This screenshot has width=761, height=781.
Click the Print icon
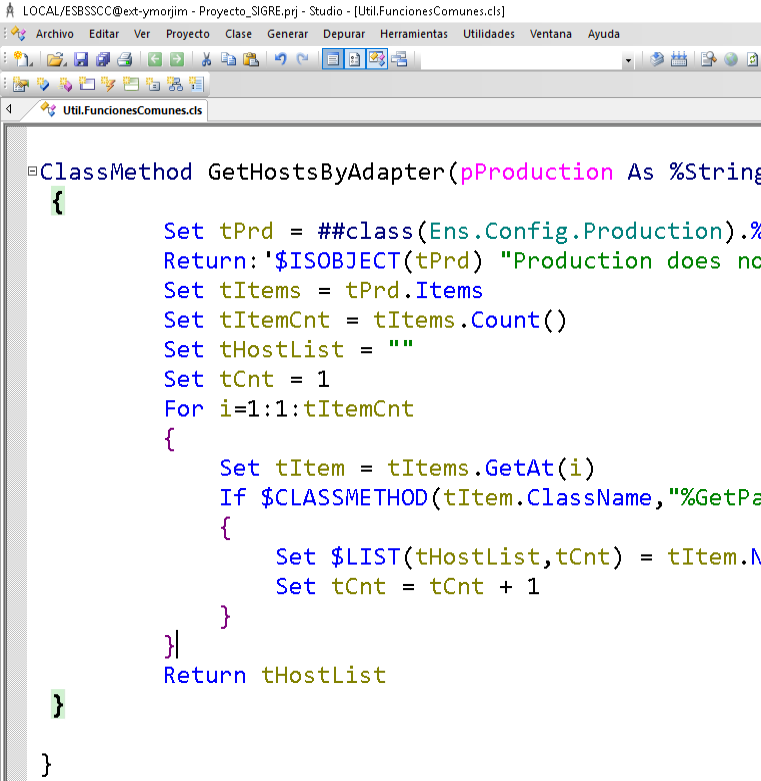[x=125, y=60]
